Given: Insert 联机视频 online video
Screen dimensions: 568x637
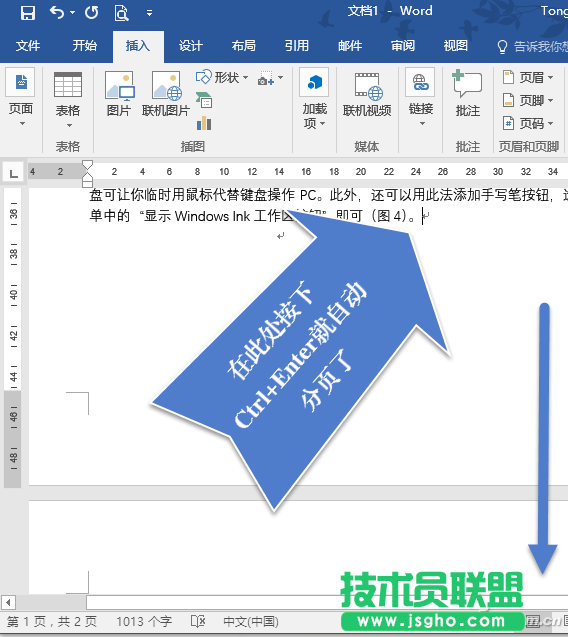Looking at the screenshot, I should 367,94.
